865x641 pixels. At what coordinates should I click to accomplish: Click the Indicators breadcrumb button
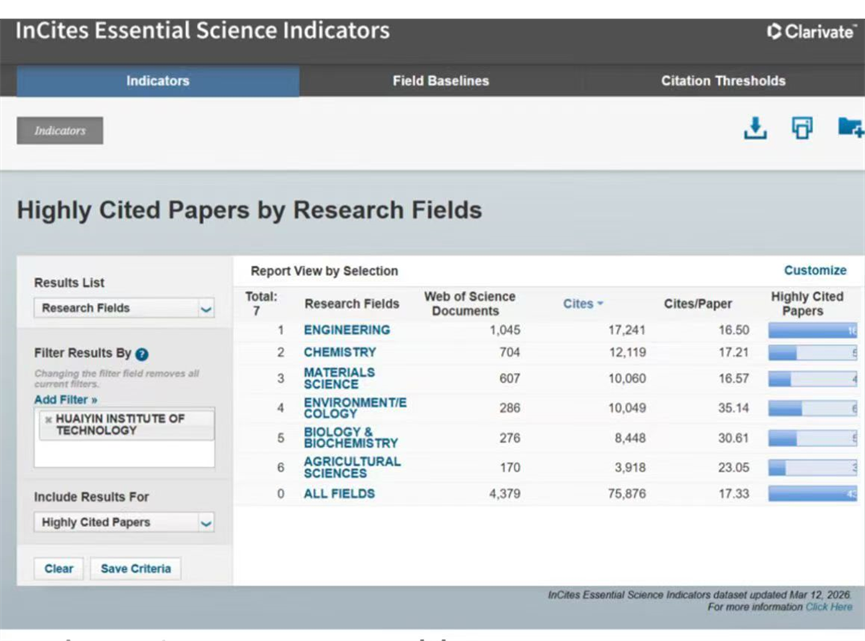[60, 131]
